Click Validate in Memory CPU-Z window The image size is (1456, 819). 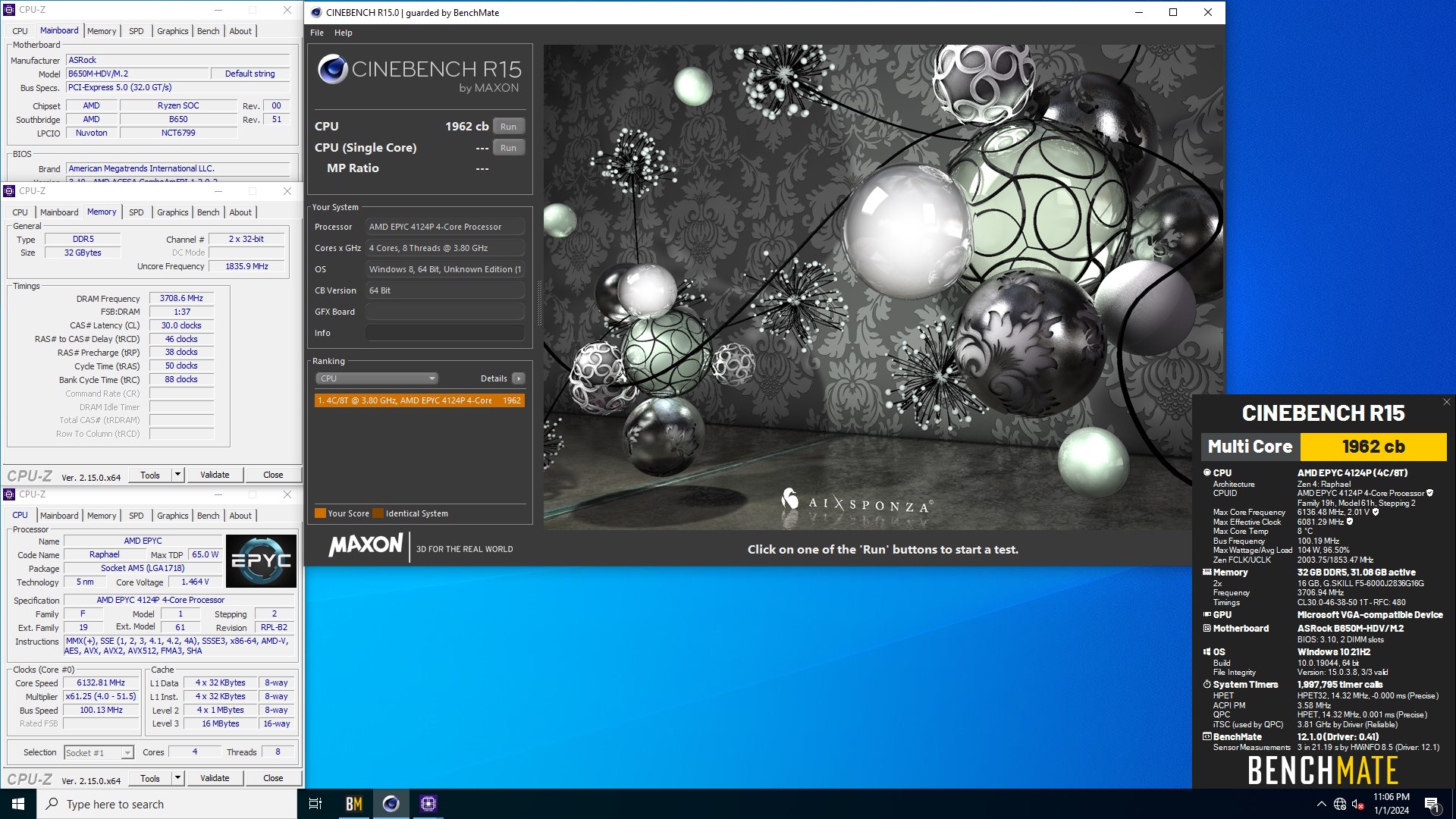pos(215,475)
